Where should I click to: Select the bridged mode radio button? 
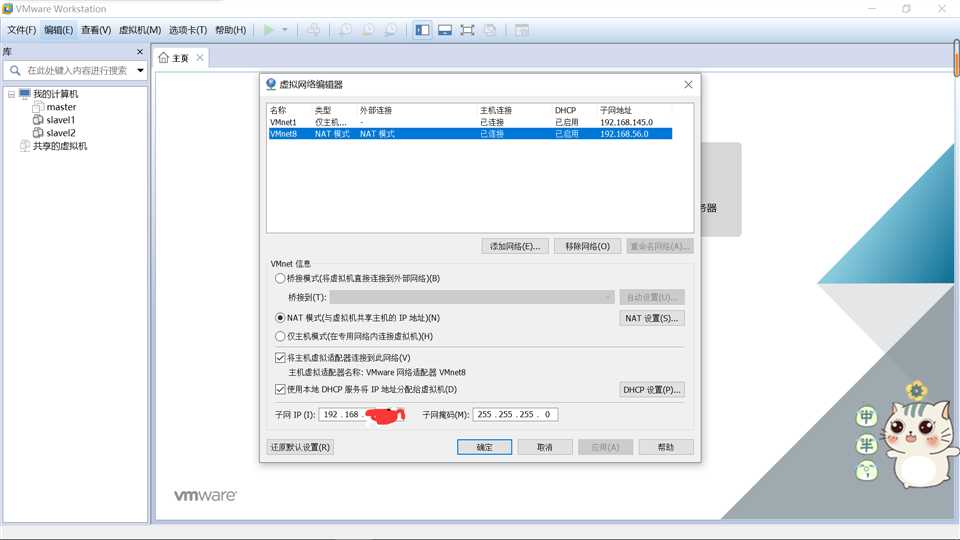[x=280, y=278]
